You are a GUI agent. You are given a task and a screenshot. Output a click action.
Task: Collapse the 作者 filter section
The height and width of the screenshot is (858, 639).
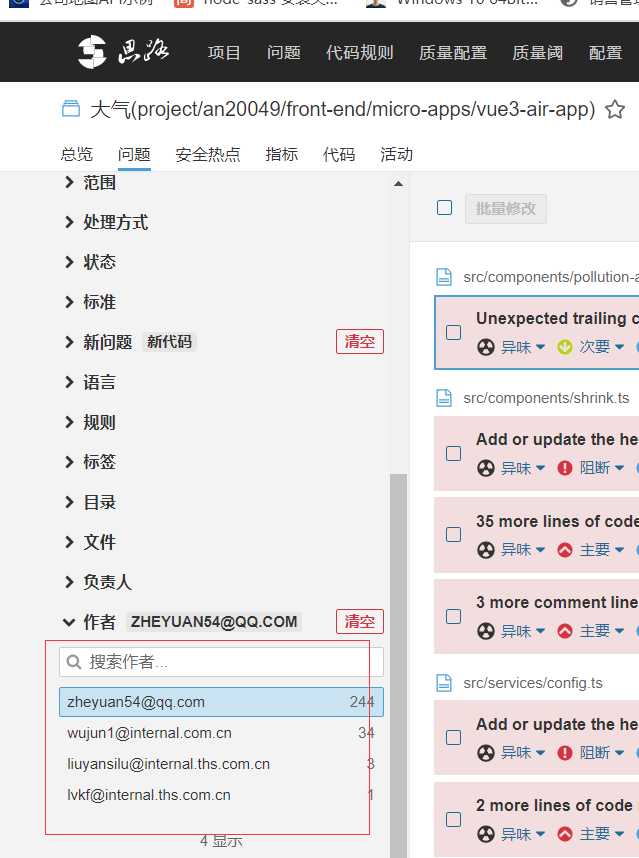click(69, 622)
